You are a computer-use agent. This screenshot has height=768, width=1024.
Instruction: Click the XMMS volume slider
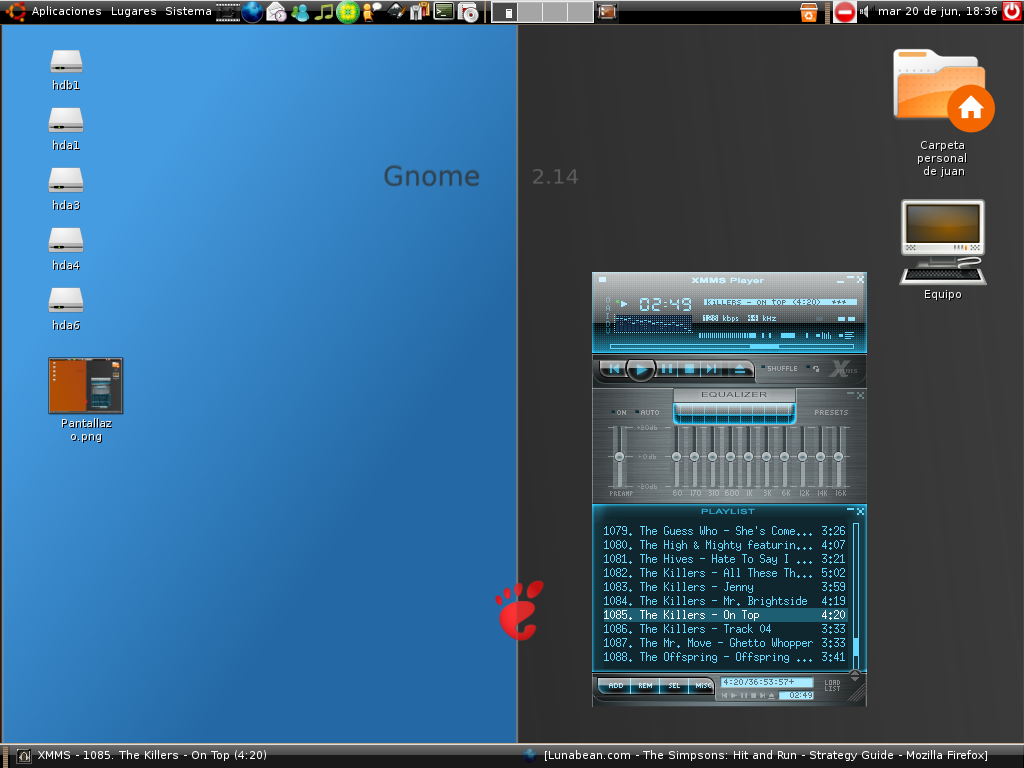tap(727, 336)
